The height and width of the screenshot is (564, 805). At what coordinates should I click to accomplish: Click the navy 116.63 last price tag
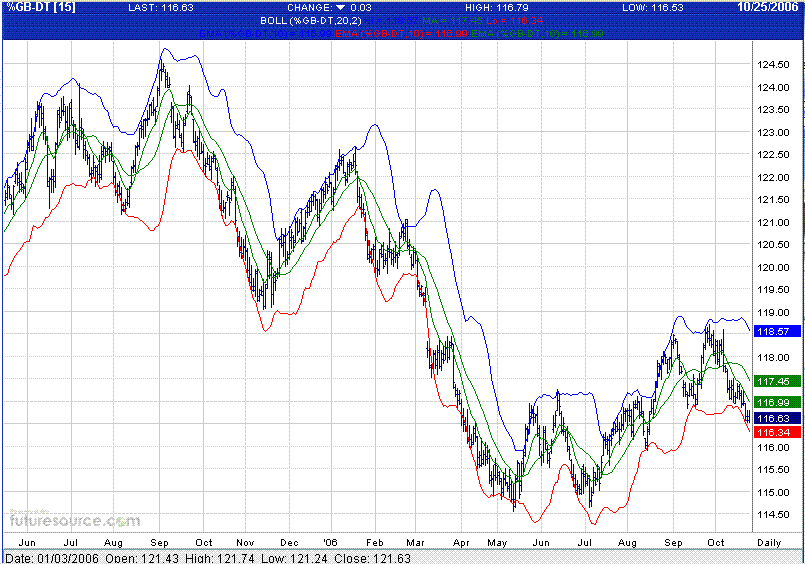point(777,419)
